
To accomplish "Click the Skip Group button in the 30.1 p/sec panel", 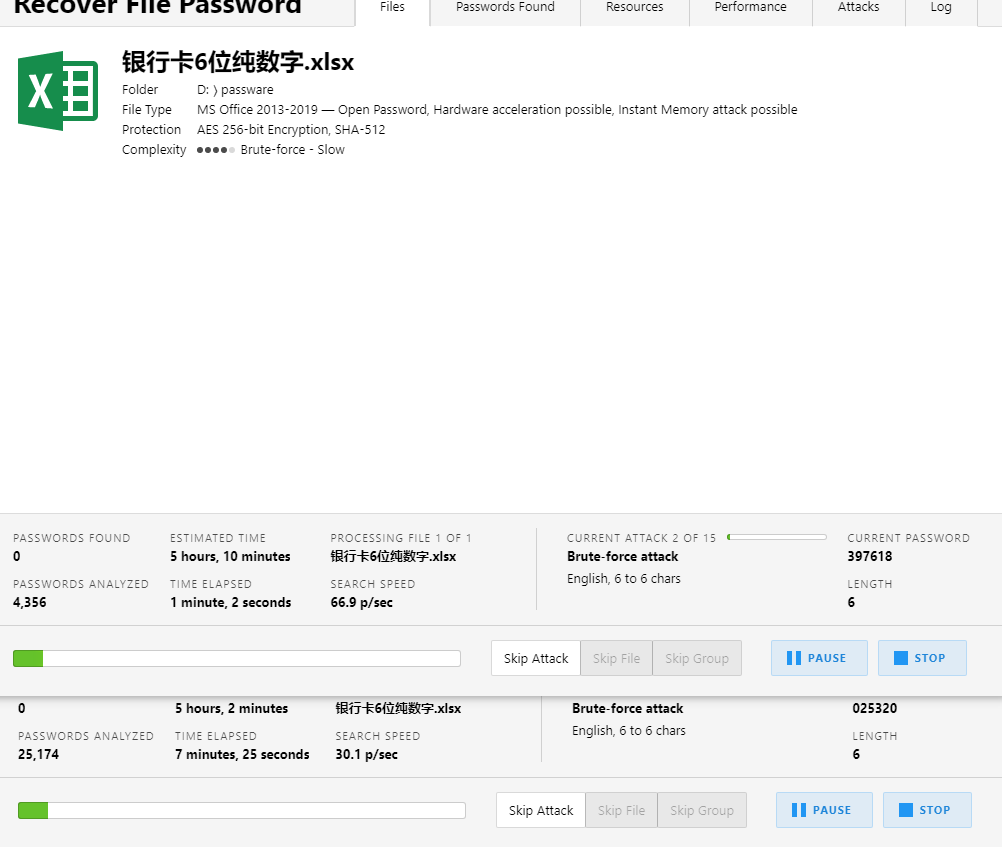I will click(701, 810).
